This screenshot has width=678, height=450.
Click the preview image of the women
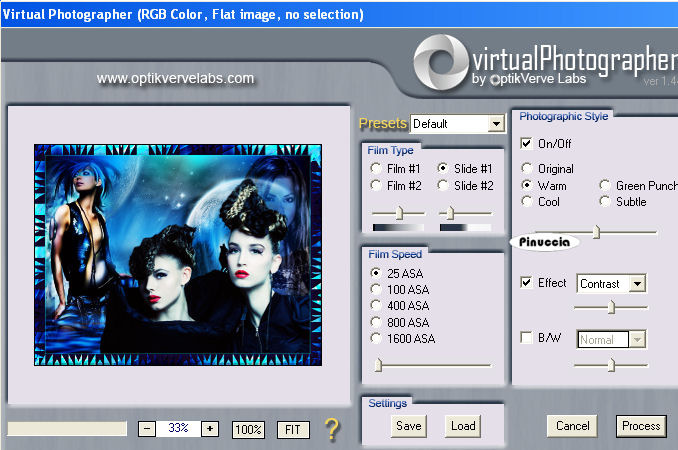pyautogui.click(x=178, y=255)
